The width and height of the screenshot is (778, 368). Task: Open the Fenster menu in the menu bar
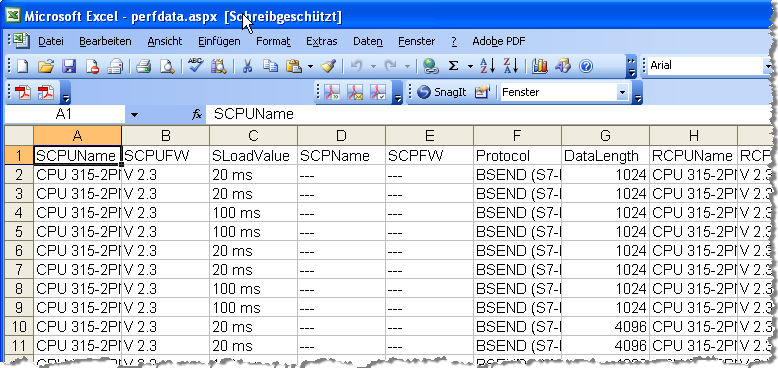tap(416, 41)
